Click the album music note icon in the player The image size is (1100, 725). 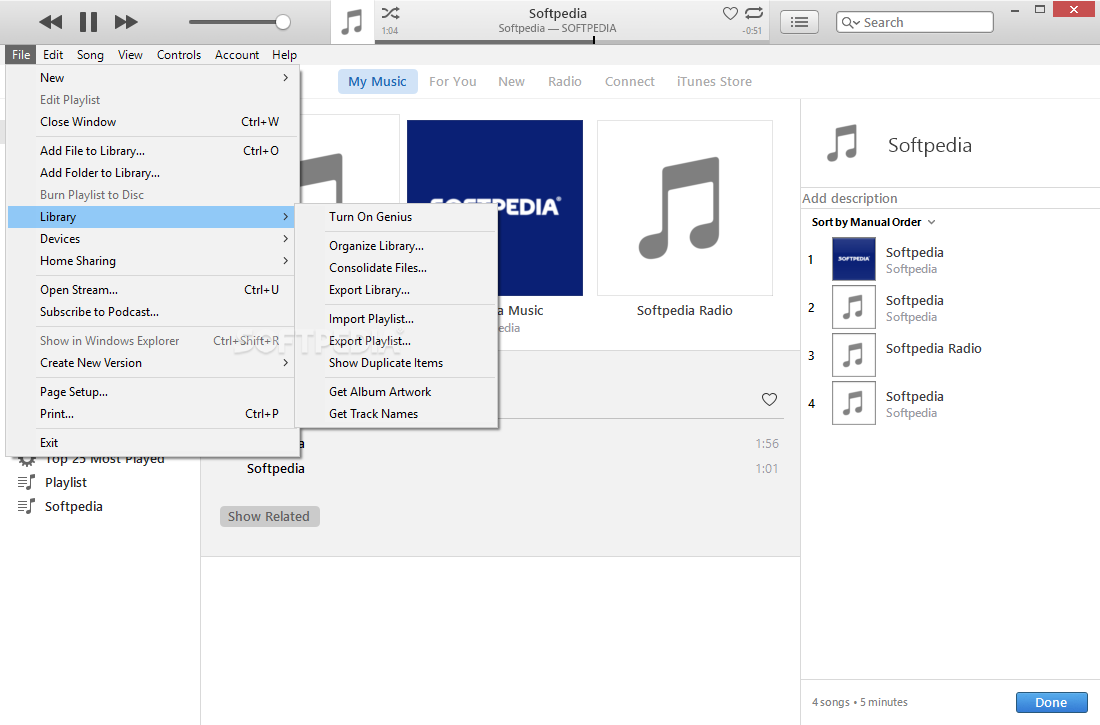(352, 22)
